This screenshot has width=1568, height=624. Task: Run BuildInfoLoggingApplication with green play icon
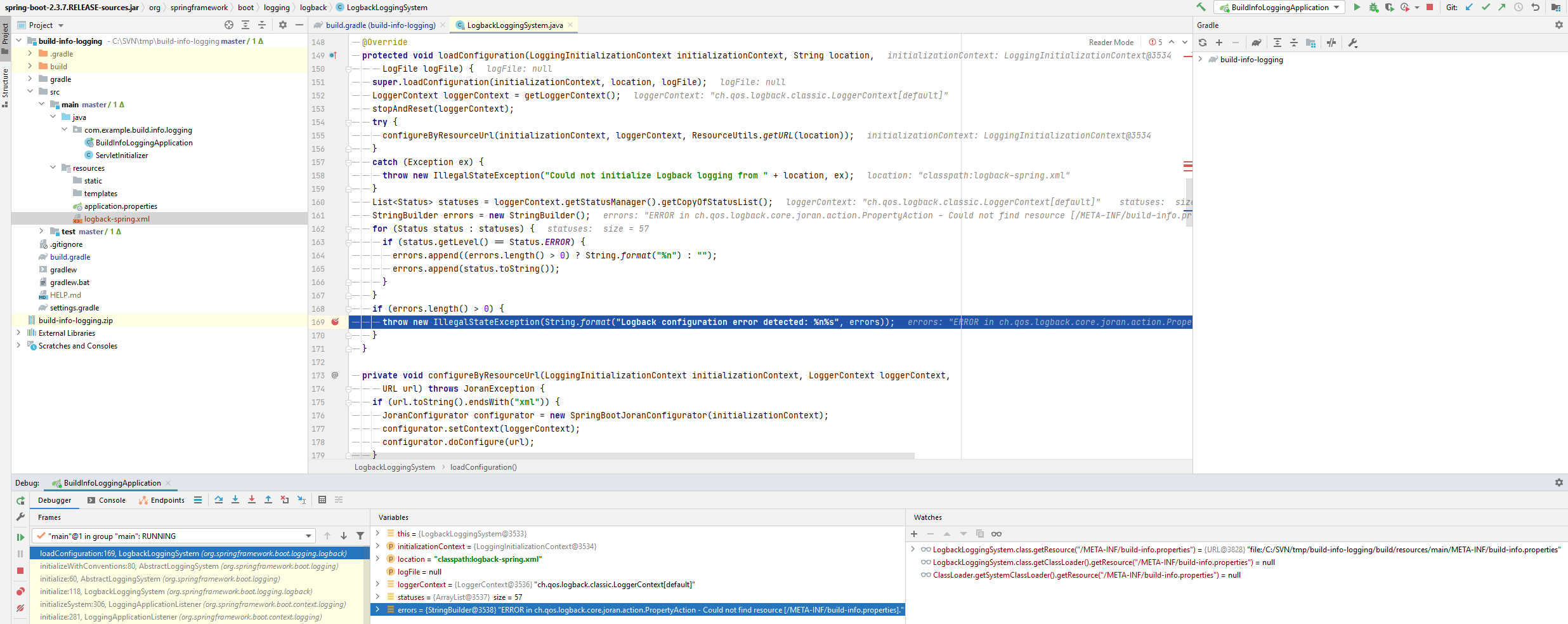point(1357,7)
